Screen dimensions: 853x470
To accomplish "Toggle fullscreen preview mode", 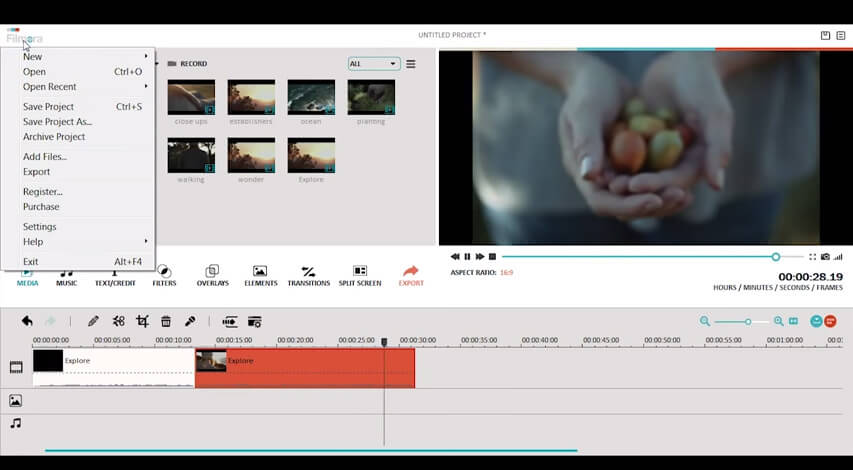I will click(x=812, y=257).
